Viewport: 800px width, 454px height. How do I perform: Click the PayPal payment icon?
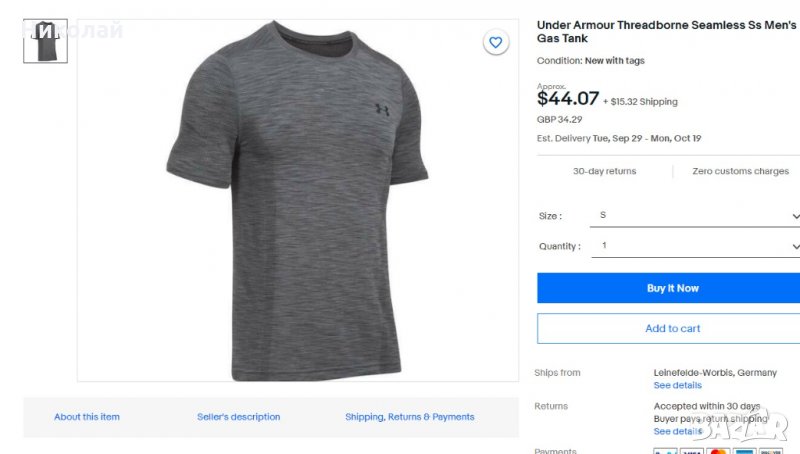(664, 451)
